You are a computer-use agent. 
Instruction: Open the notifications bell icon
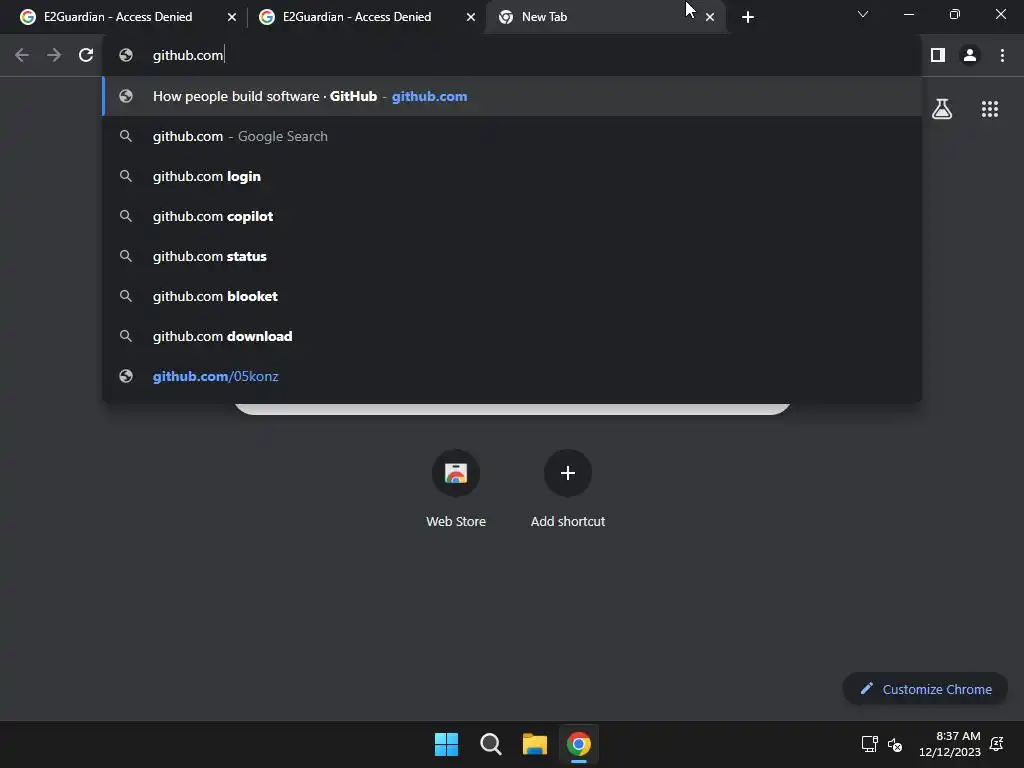pyautogui.click(x=997, y=744)
